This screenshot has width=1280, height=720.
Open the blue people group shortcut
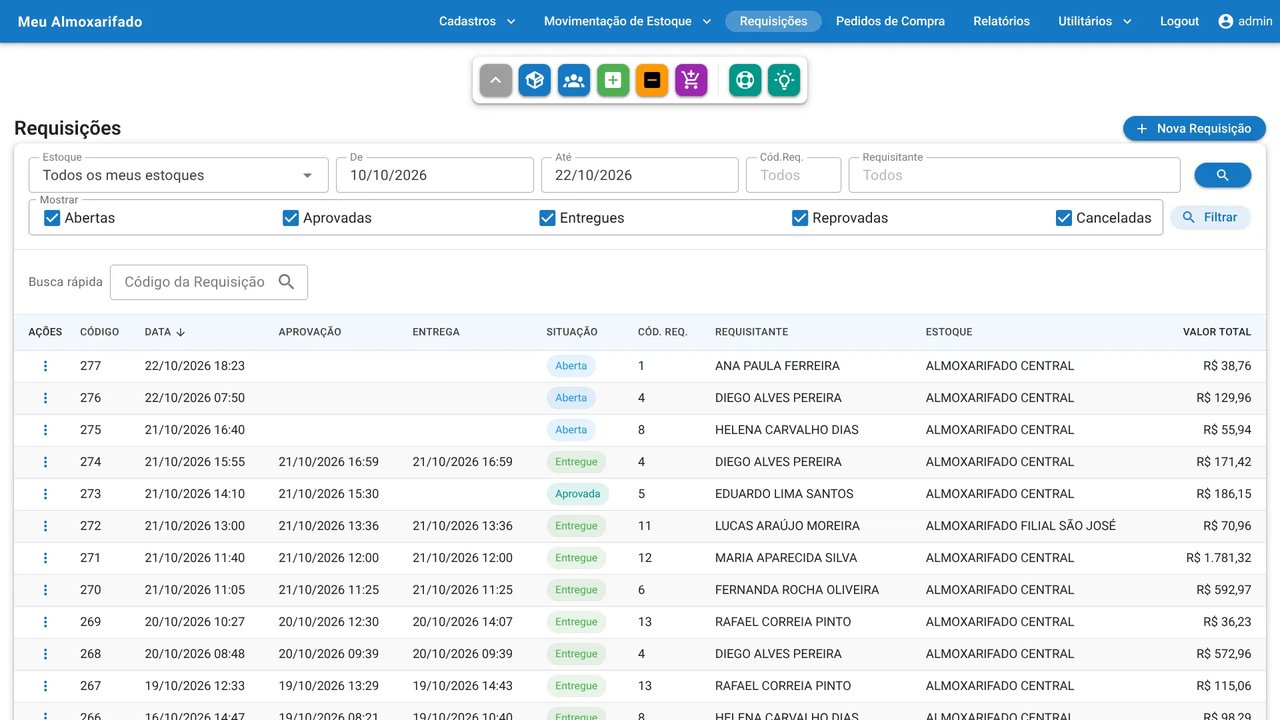(574, 80)
